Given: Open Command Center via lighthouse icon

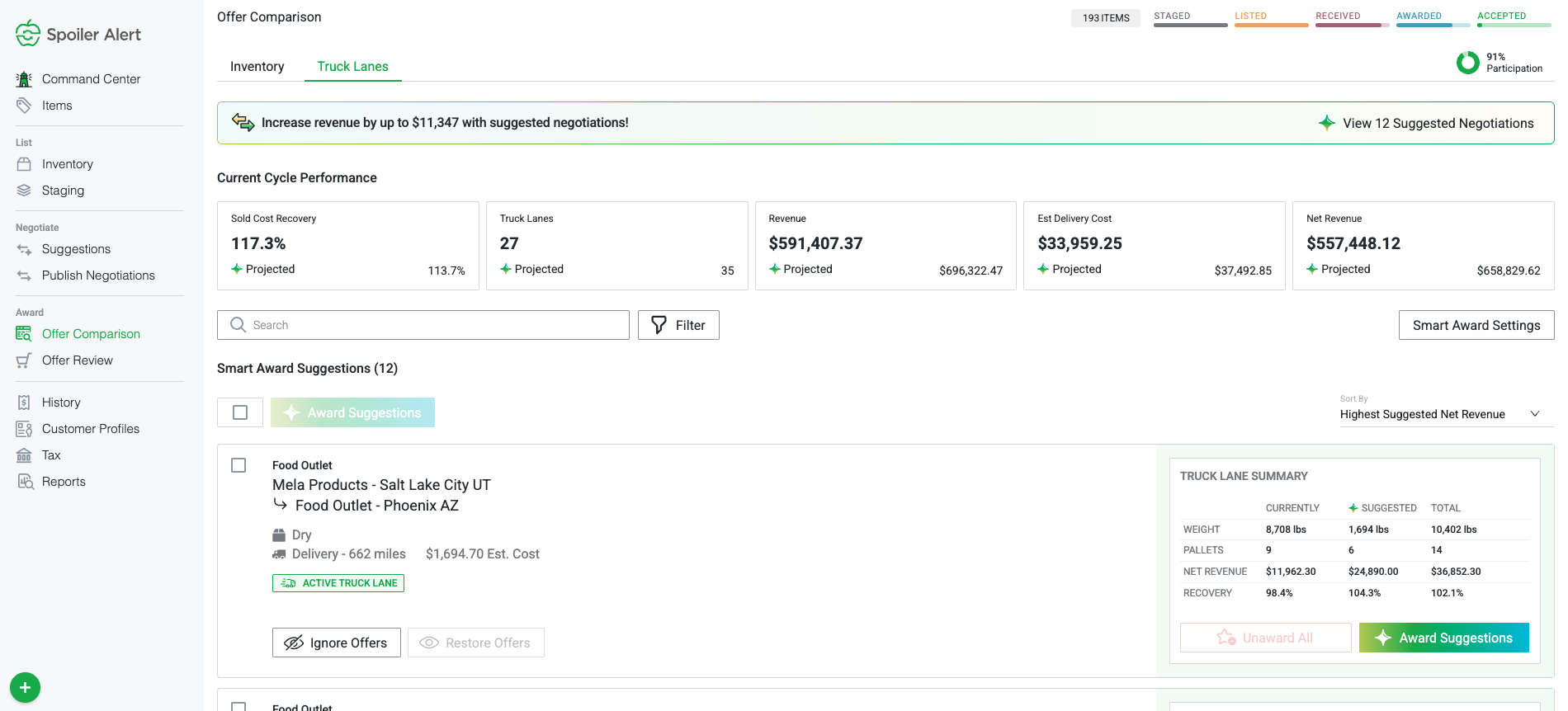Looking at the screenshot, I should [x=24, y=79].
